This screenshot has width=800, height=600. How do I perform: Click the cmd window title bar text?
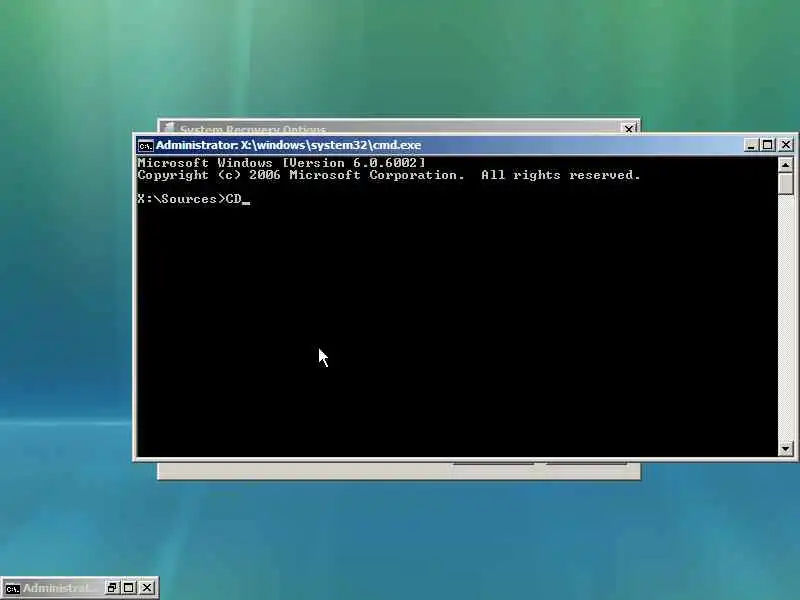(288, 145)
